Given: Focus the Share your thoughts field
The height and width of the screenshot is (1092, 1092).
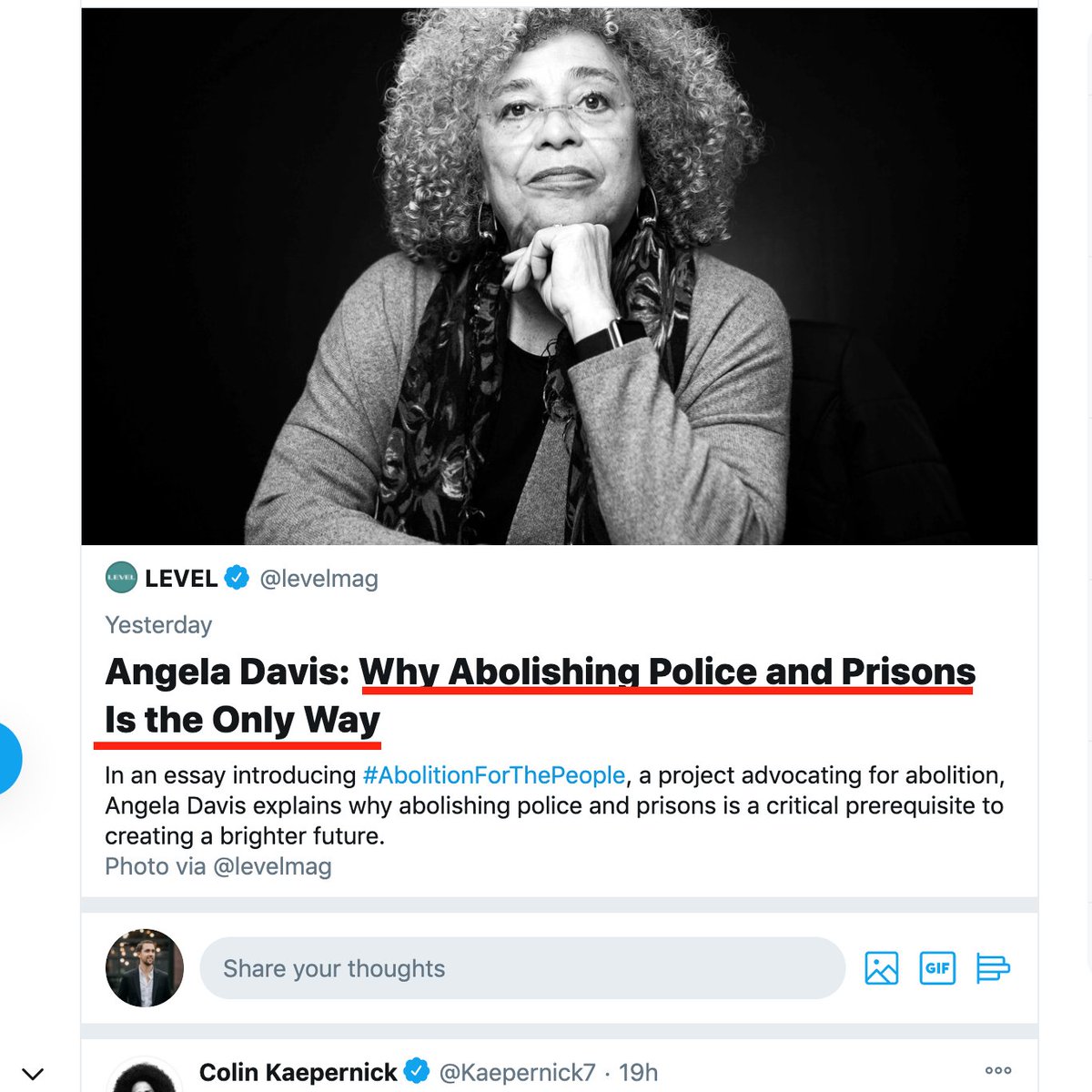Looking at the screenshot, I should (522, 968).
